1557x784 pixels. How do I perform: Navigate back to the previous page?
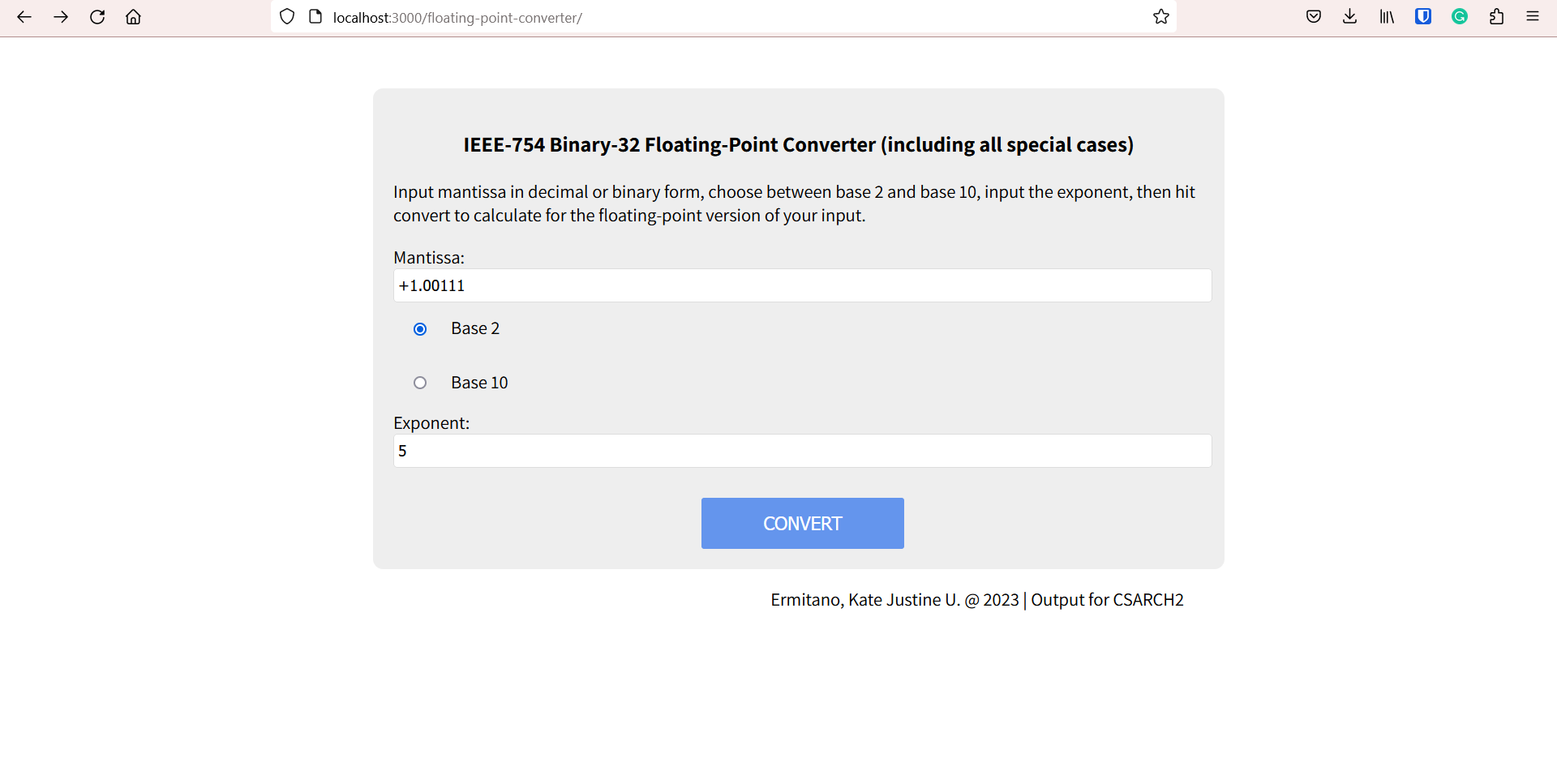click(x=24, y=16)
